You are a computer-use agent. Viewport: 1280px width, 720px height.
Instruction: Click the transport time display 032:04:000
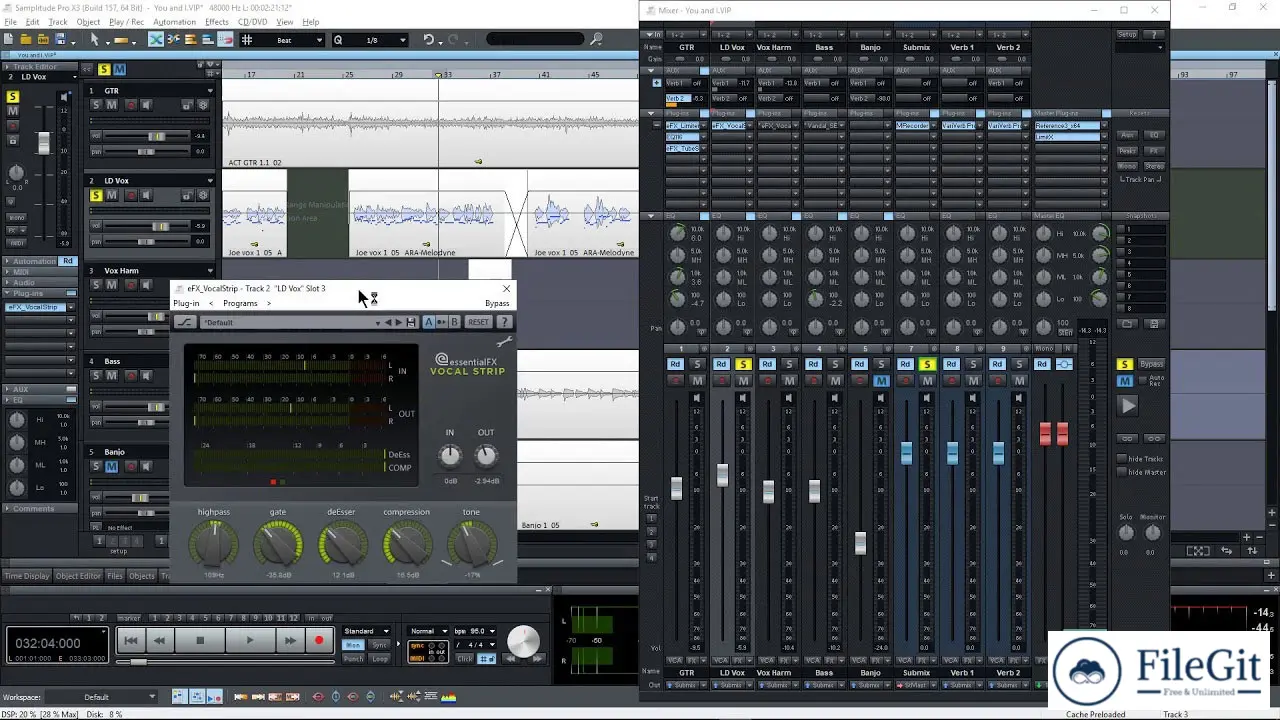(48, 644)
